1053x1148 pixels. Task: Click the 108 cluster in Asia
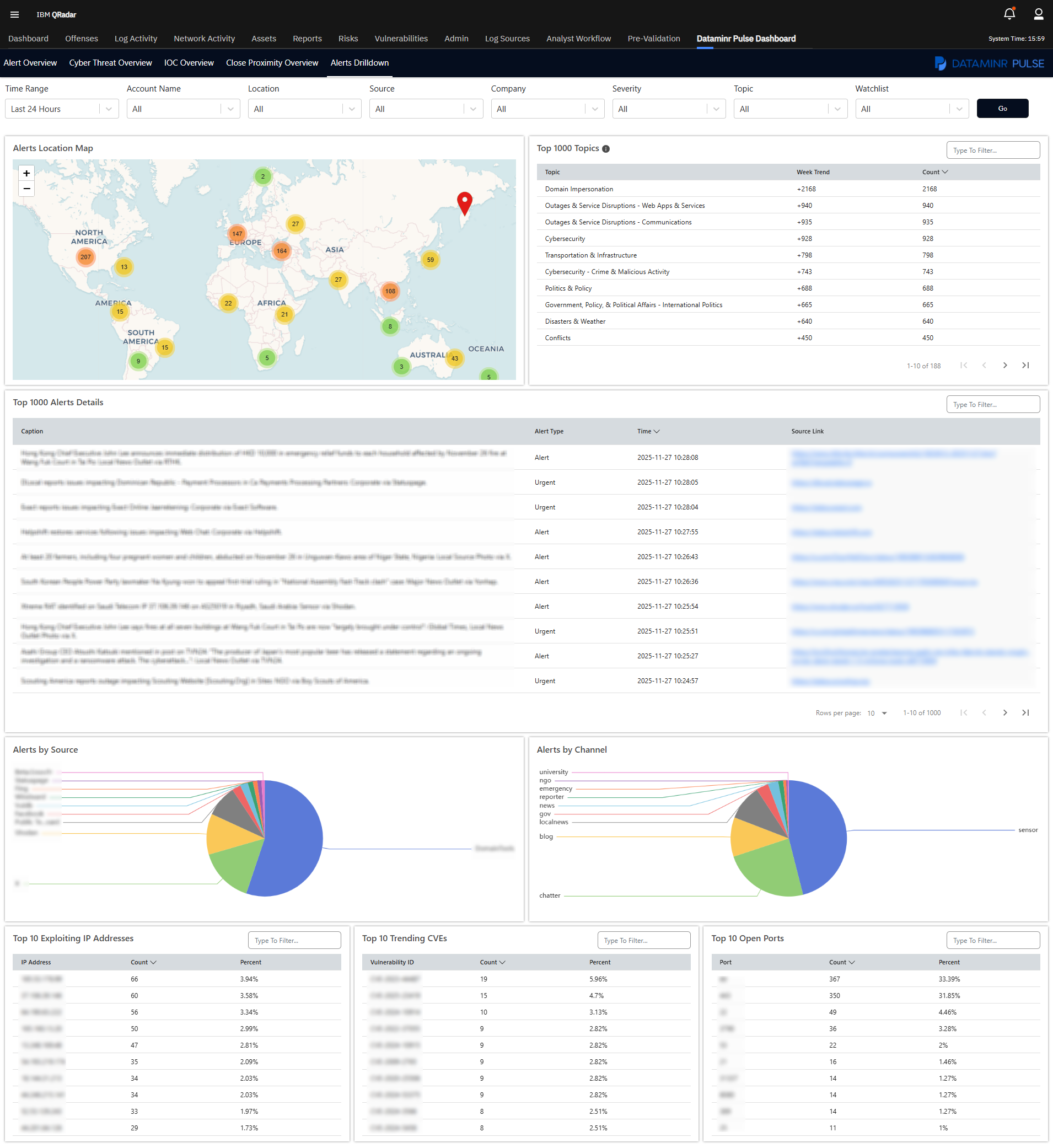click(390, 291)
